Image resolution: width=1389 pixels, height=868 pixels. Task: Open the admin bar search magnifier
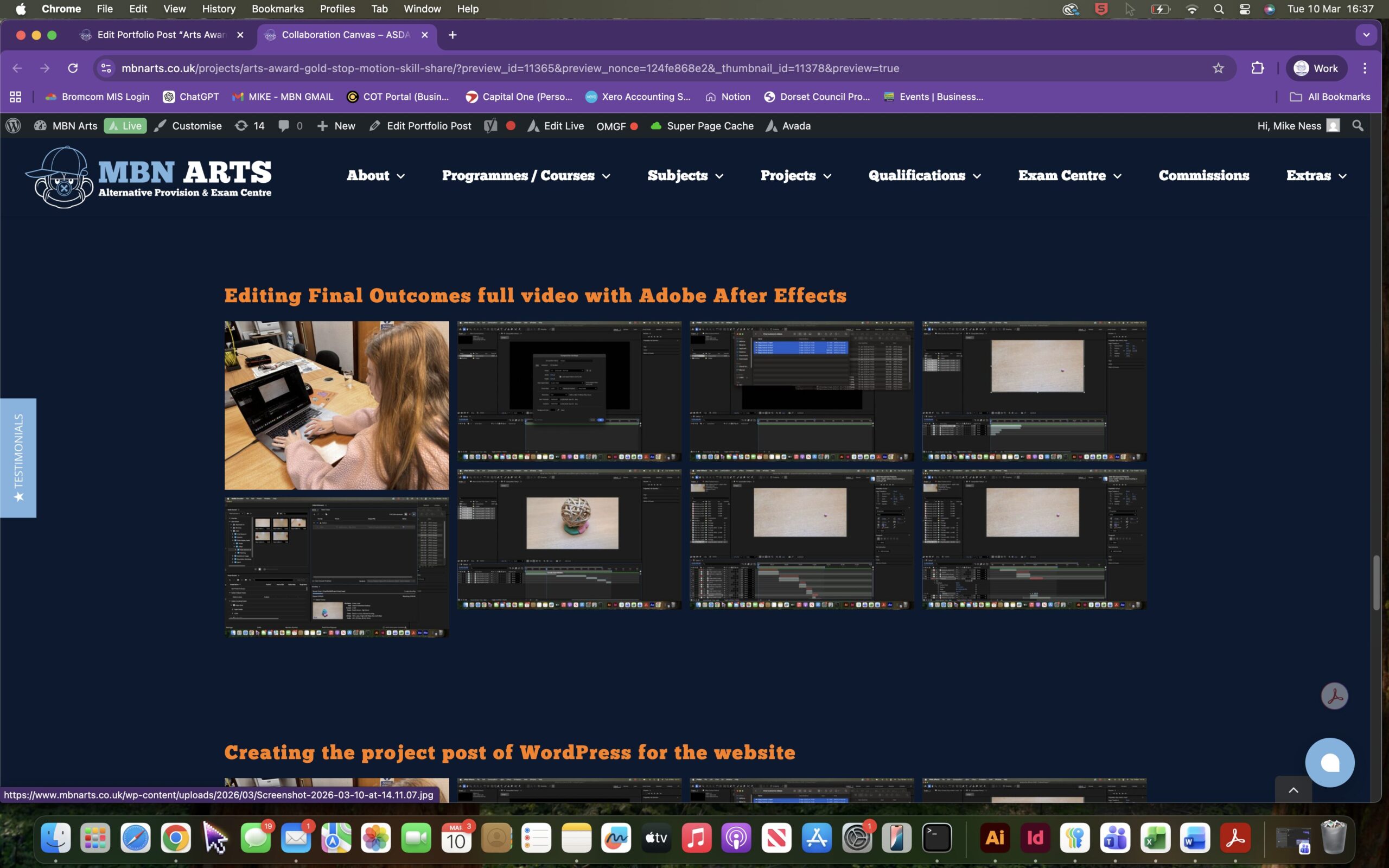[1358, 126]
